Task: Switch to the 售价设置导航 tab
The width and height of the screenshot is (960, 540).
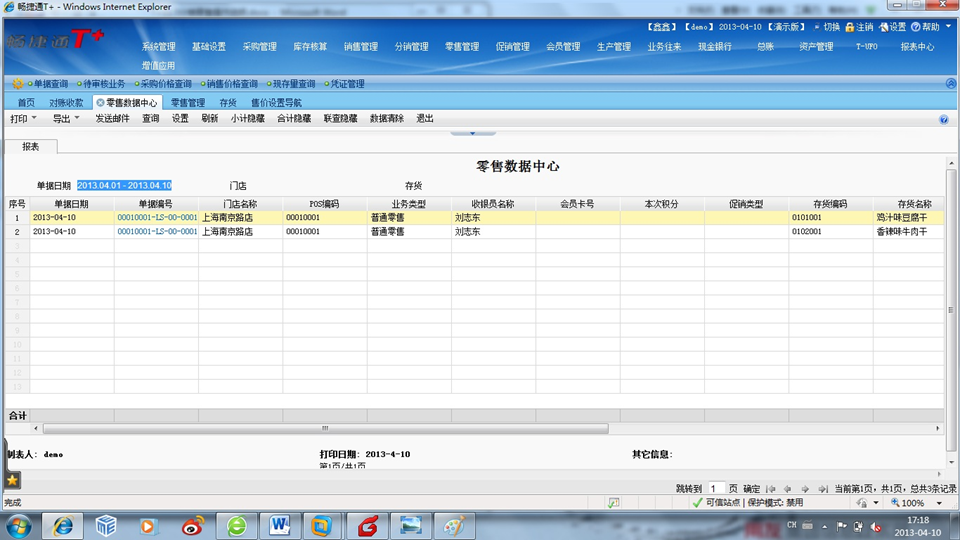Action: [276, 103]
